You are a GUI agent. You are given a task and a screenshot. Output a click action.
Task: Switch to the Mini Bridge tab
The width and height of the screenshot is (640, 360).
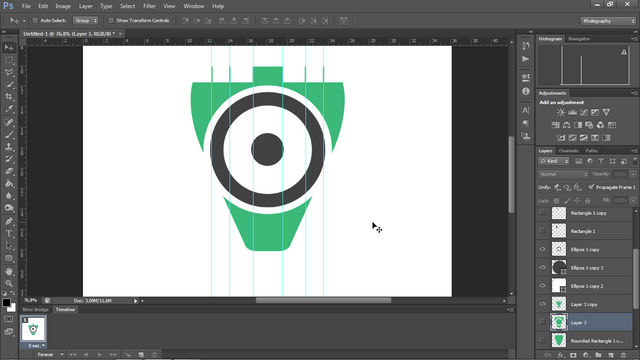[36, 309]
